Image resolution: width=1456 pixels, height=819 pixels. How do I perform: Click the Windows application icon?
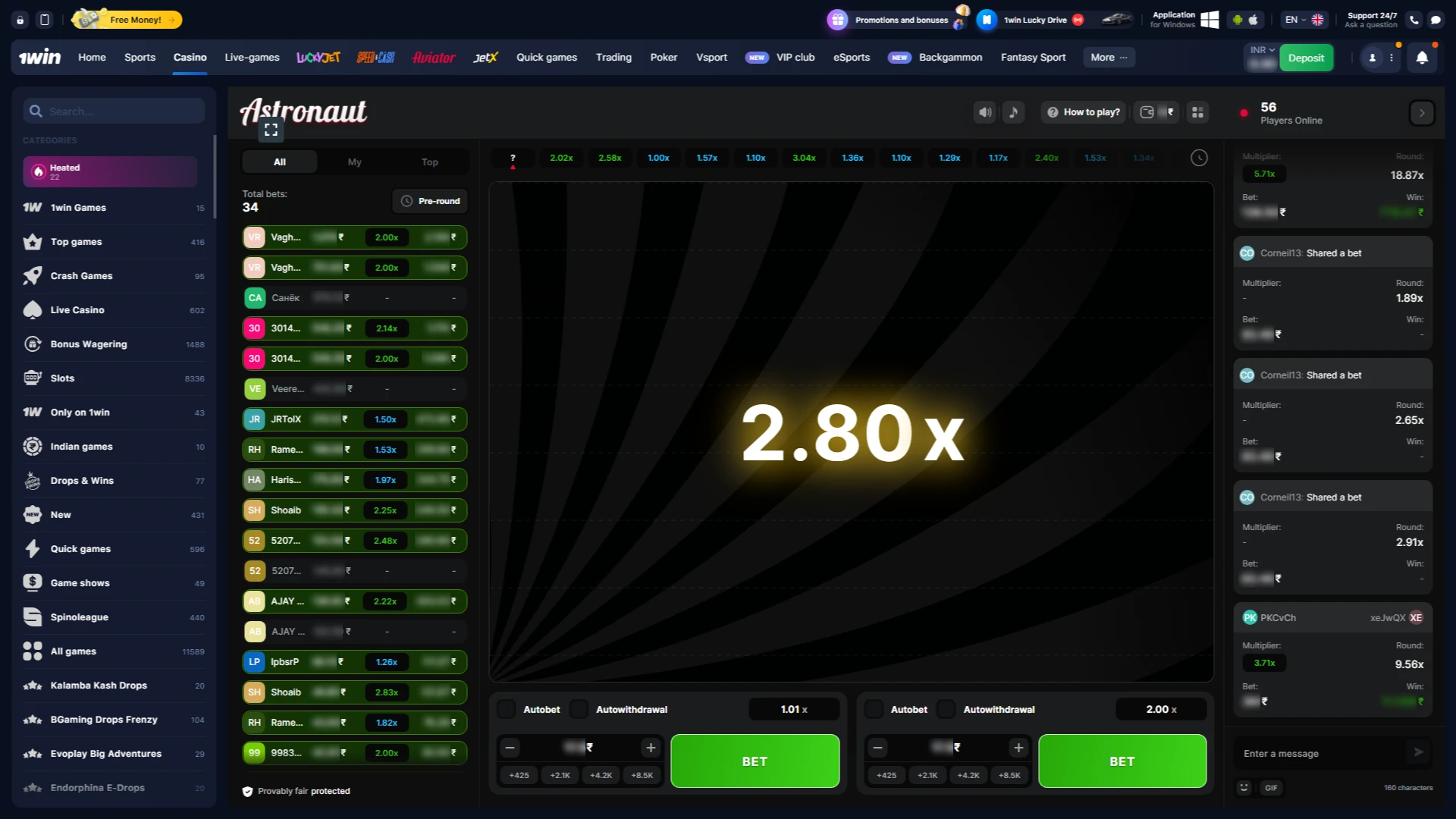click(x=1210, y=20)
